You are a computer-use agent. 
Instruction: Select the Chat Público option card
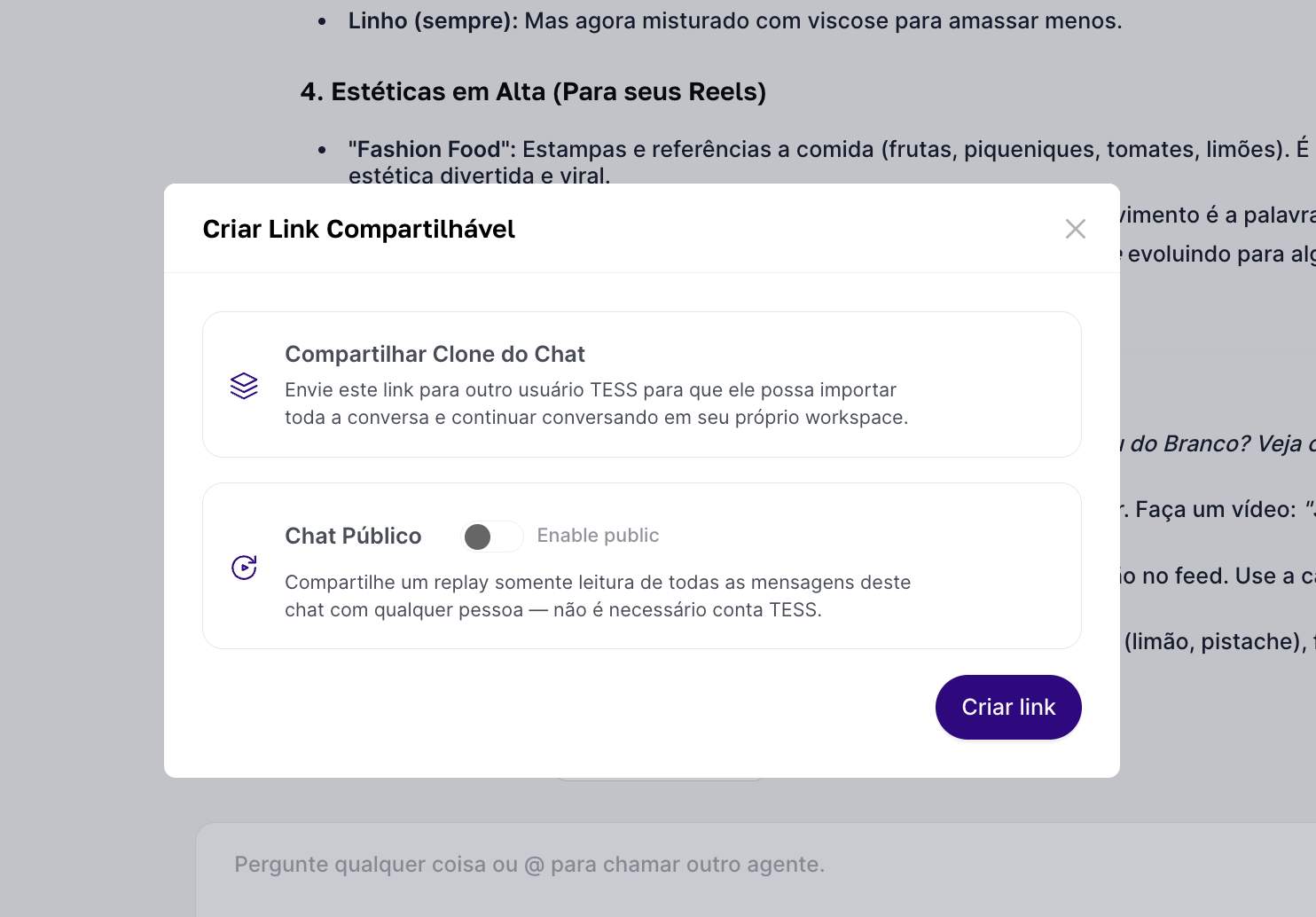(x=642, y=566)
